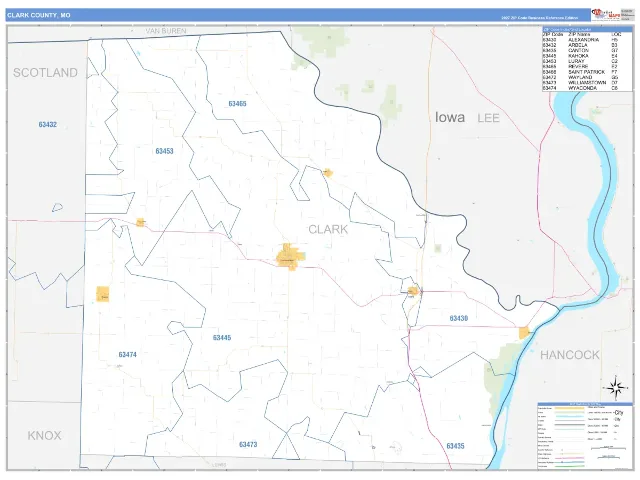Click the SCOTLAND county label
Viewport: 640px width, 480px height.
(45, 73)
